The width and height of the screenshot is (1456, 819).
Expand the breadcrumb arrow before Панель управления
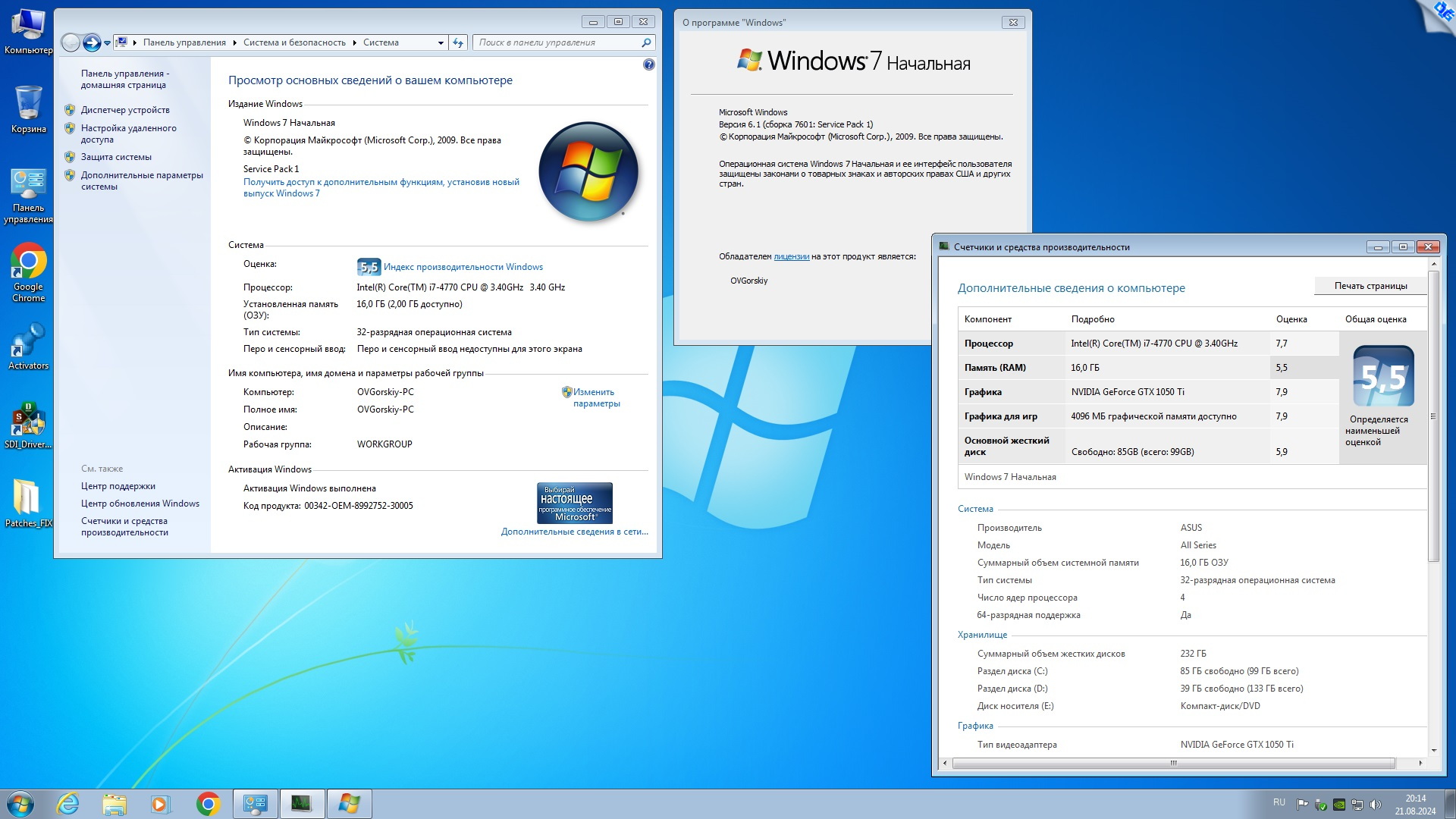134,43
